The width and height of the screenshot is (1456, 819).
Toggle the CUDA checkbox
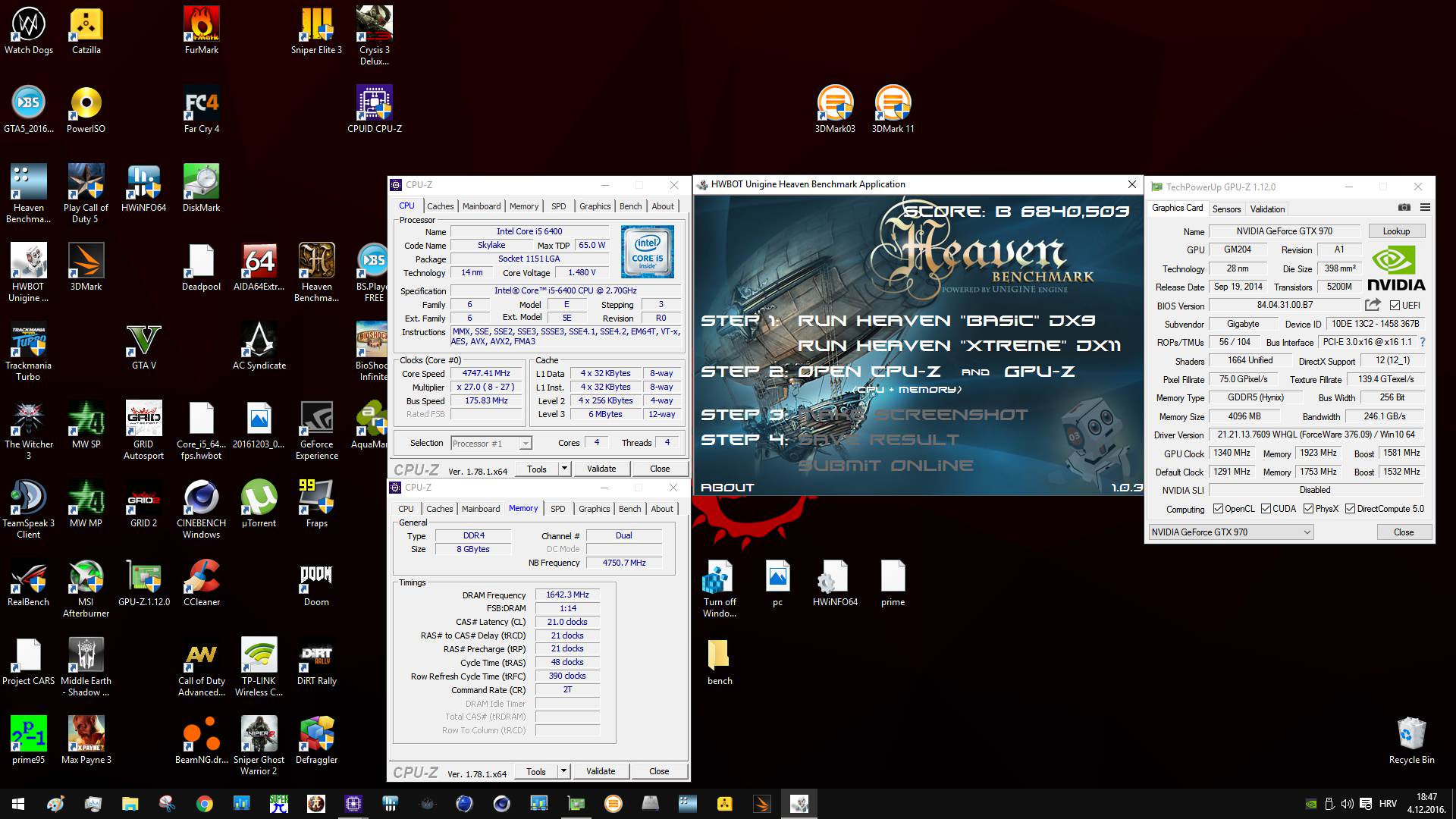1266,509
